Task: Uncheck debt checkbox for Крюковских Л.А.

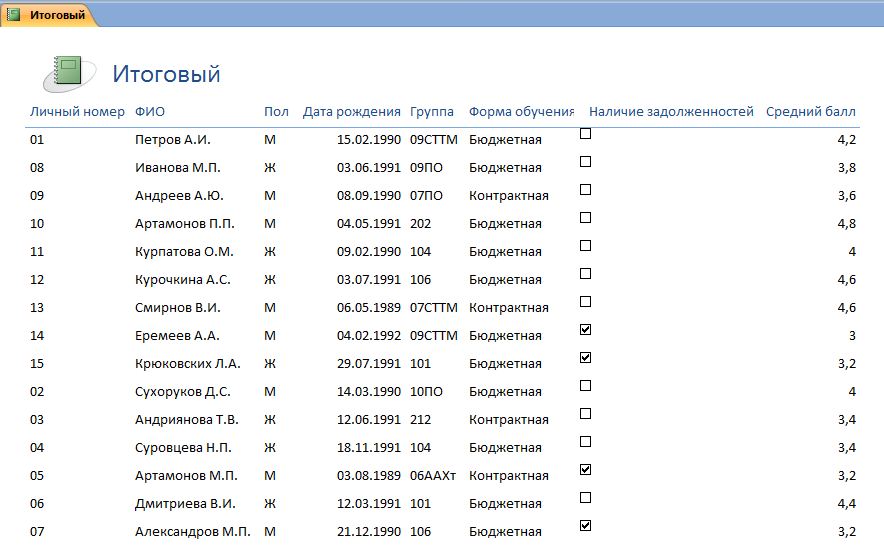Action: click(x=586, y=357)
